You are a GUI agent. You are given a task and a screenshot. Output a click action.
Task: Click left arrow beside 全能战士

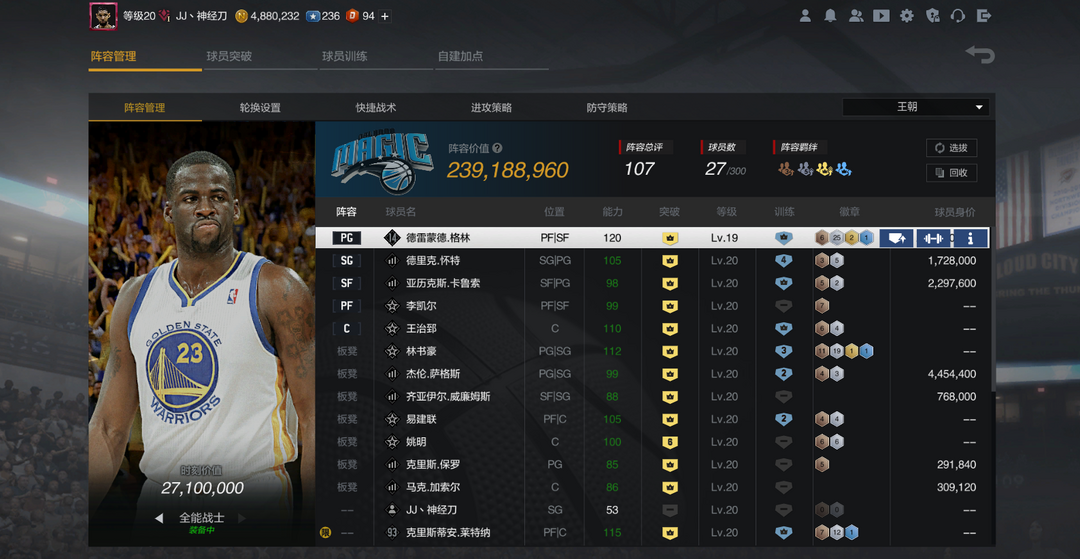pyautogui.click(x=159, y=518)
